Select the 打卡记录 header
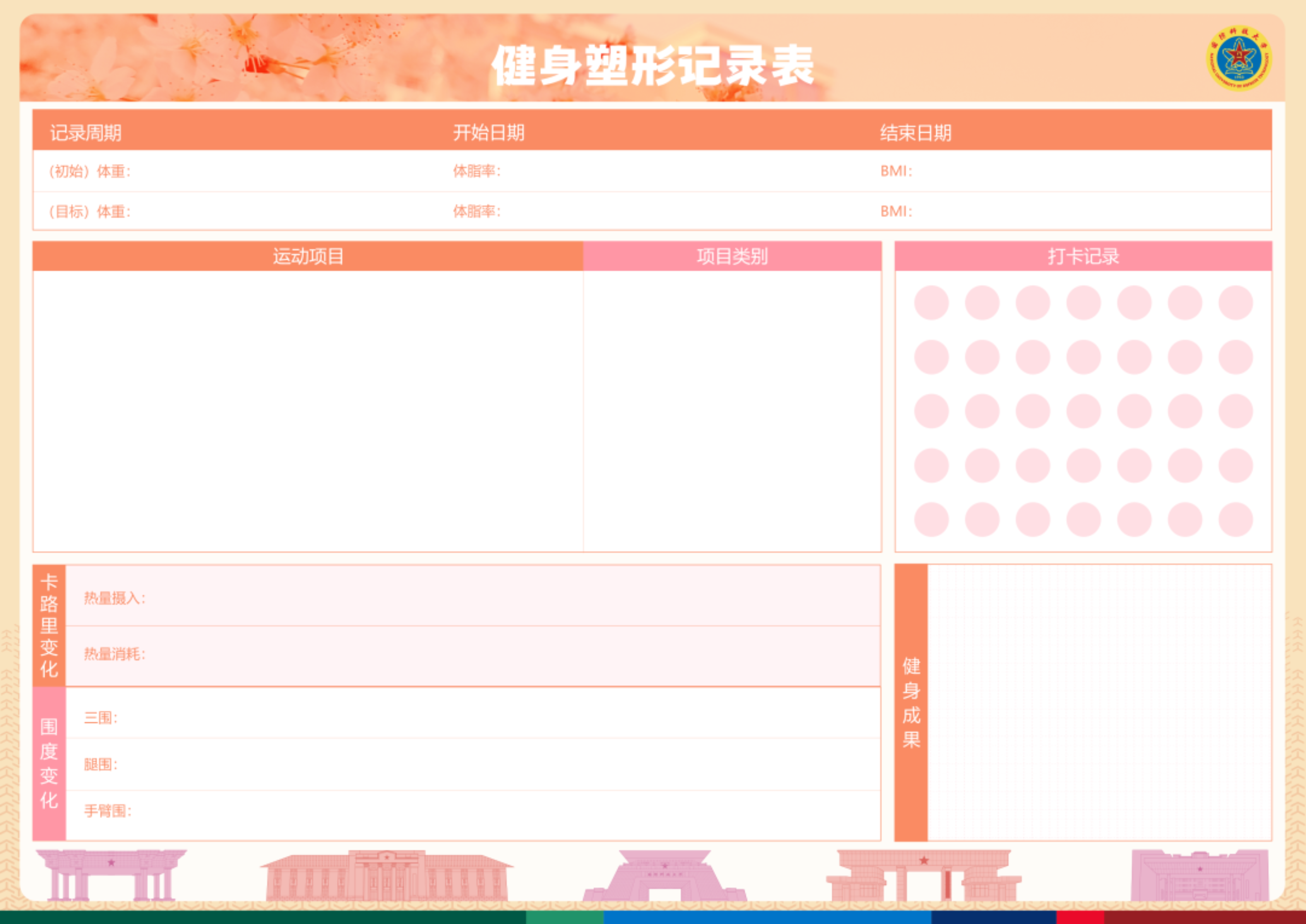The height and width of the screenshot is (924, 1306). 1083,256
